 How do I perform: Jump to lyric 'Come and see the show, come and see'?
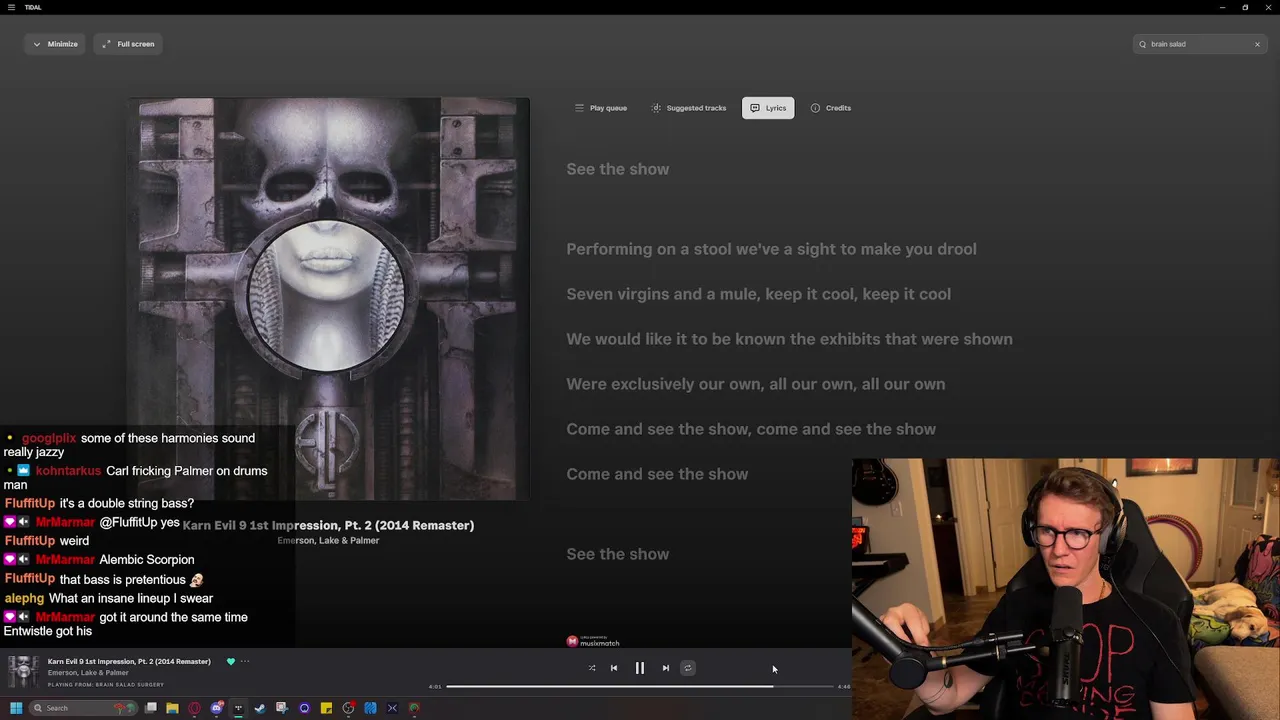click(751, 429)
